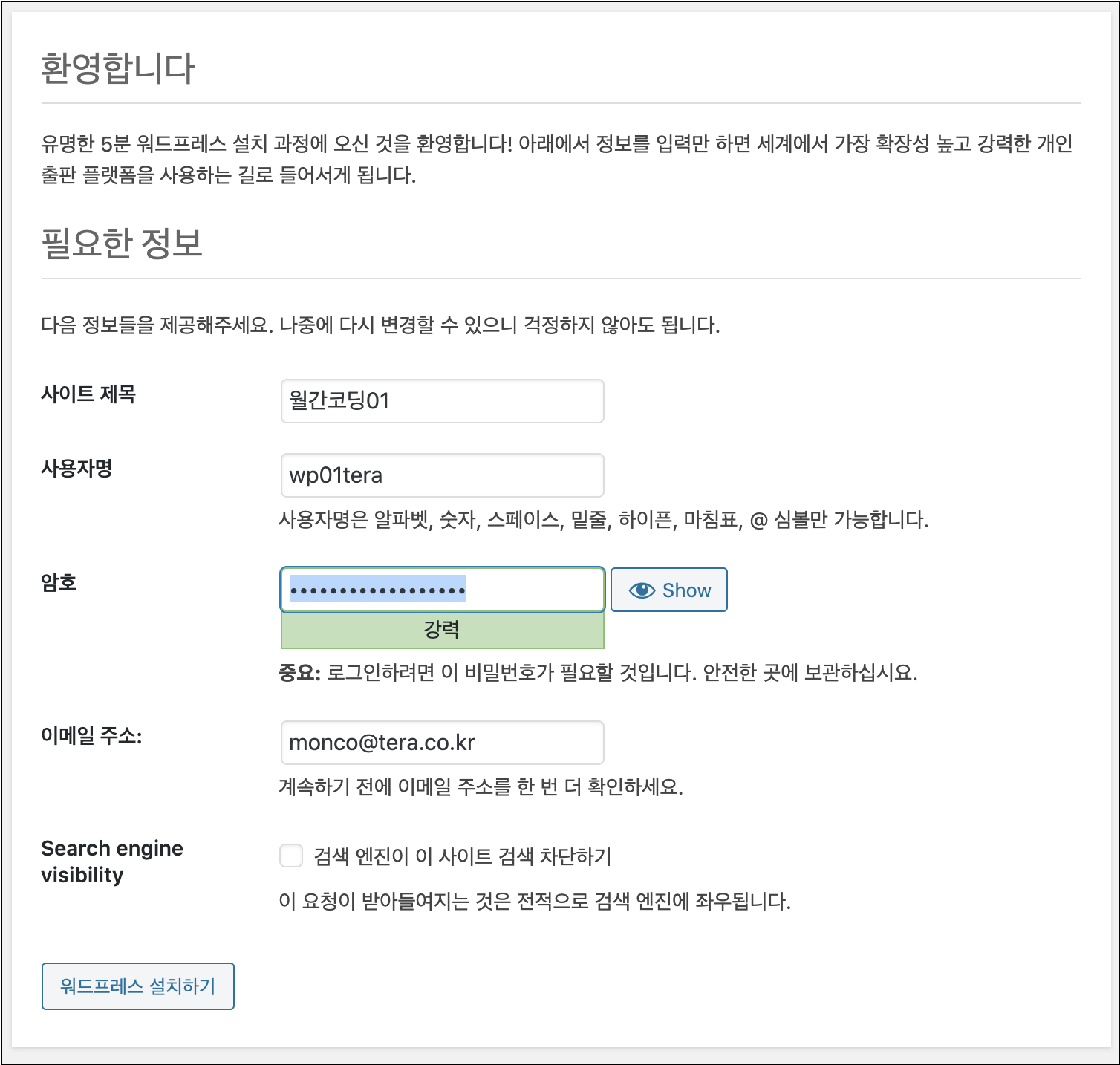1120x1065 pixels.
Task: Click the username hint text about 알파벳, 숫자
Action: (x=604, y=519)
